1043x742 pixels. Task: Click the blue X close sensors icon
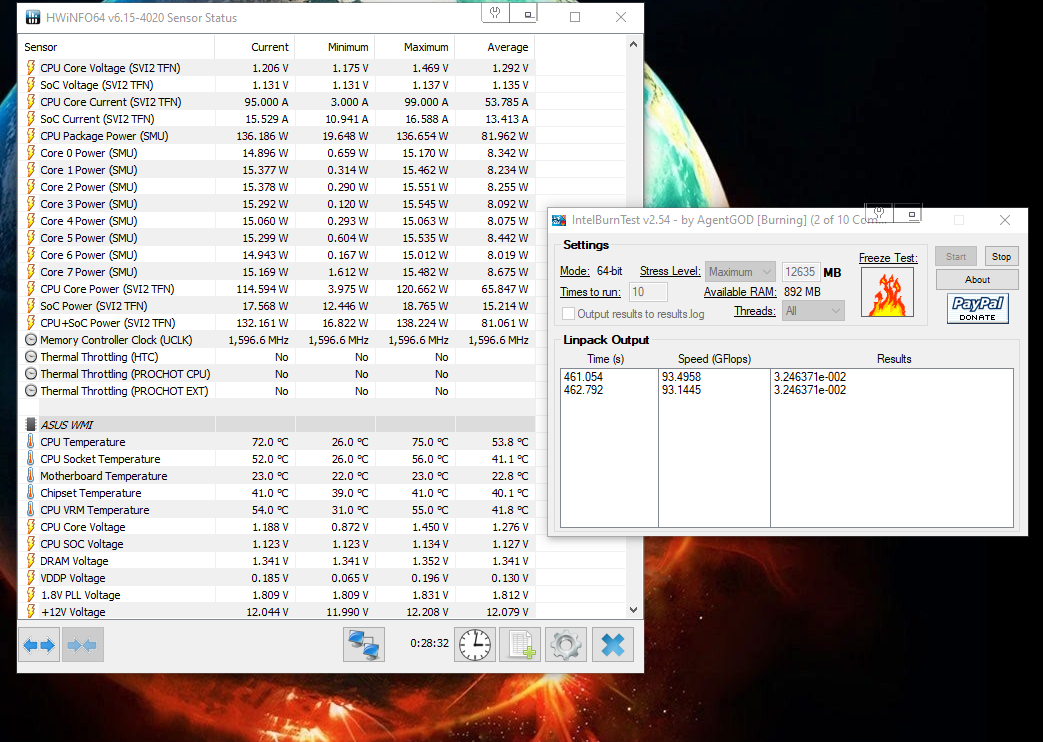[x=612, y=646]
